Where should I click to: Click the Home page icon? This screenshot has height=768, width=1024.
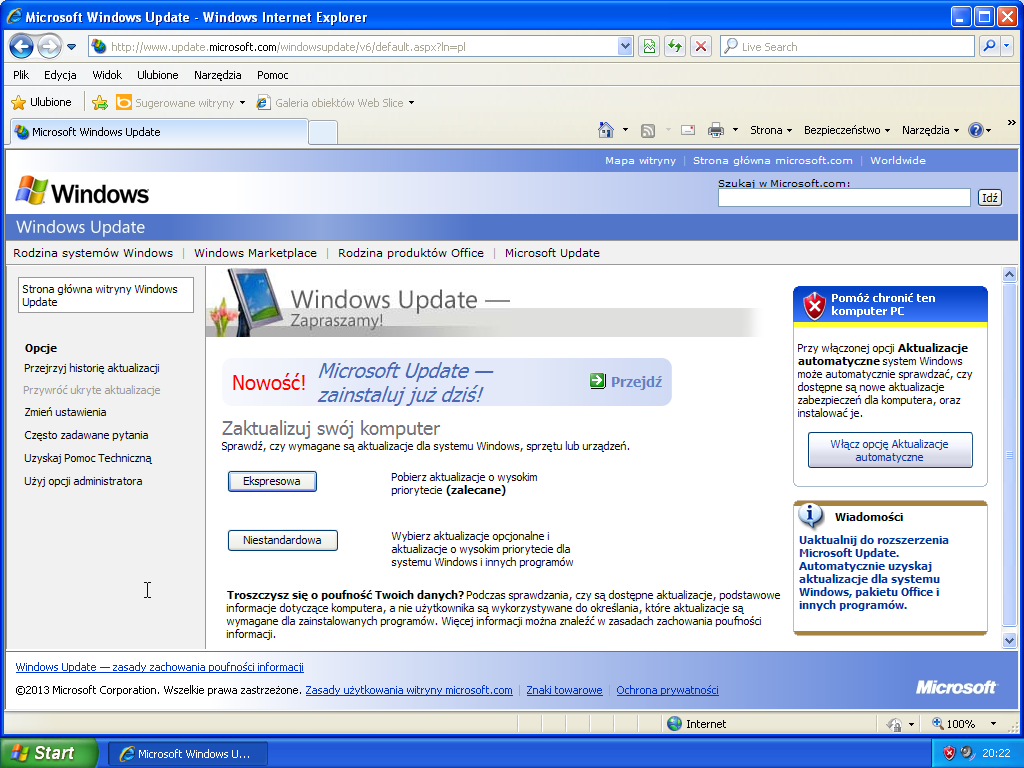pos(606,130)
